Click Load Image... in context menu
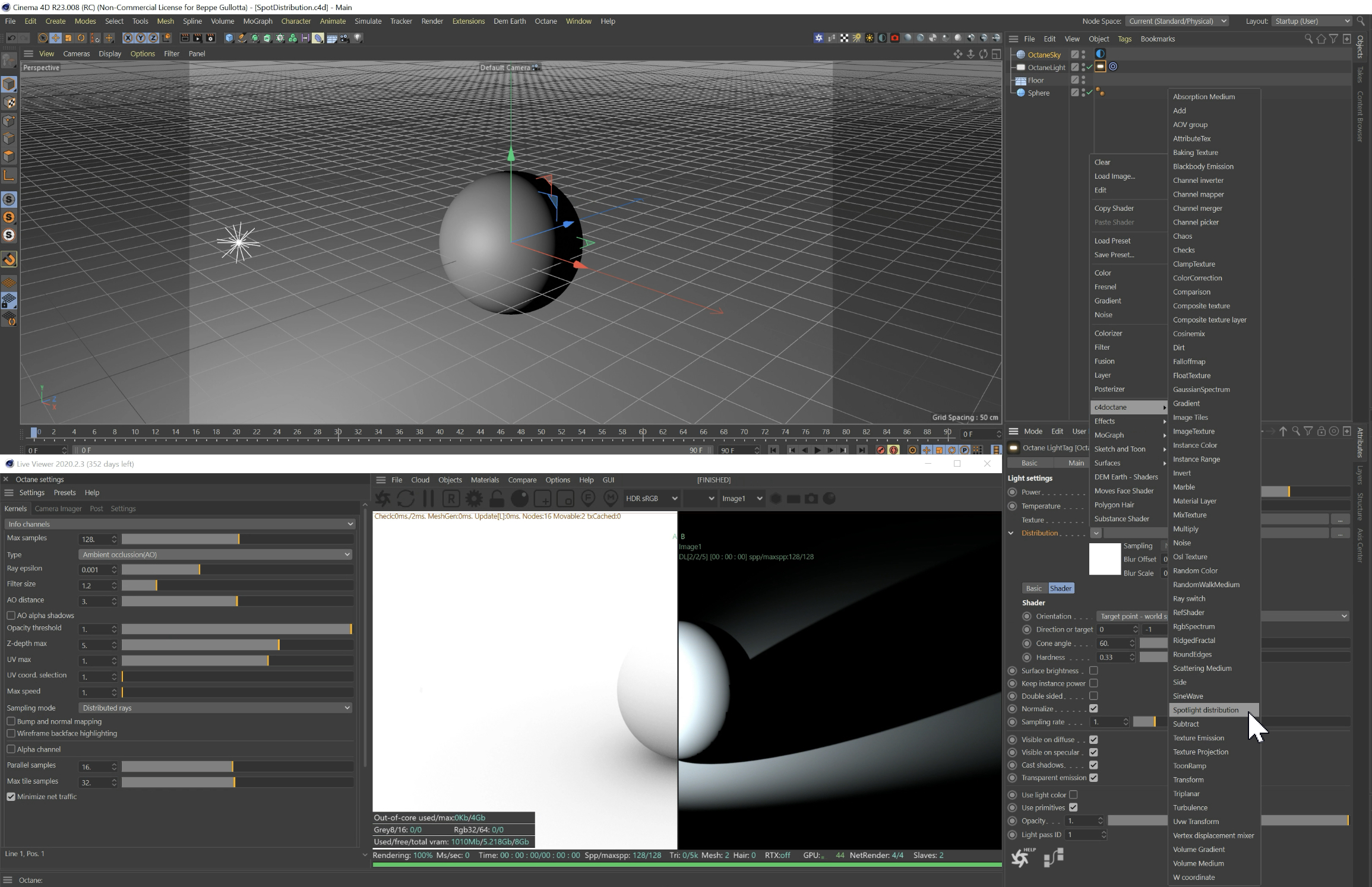The image size is (1372, 887). [x=1114, y=176]
